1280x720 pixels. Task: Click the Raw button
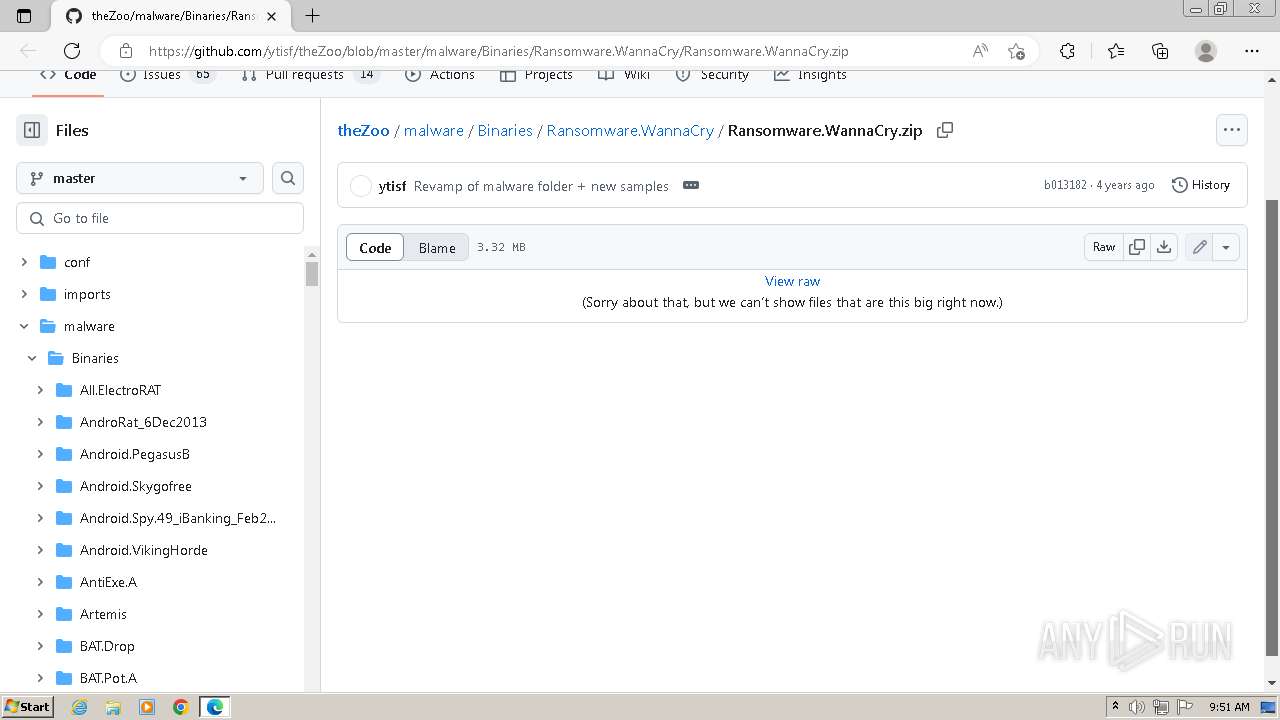tap(1104, 247)
